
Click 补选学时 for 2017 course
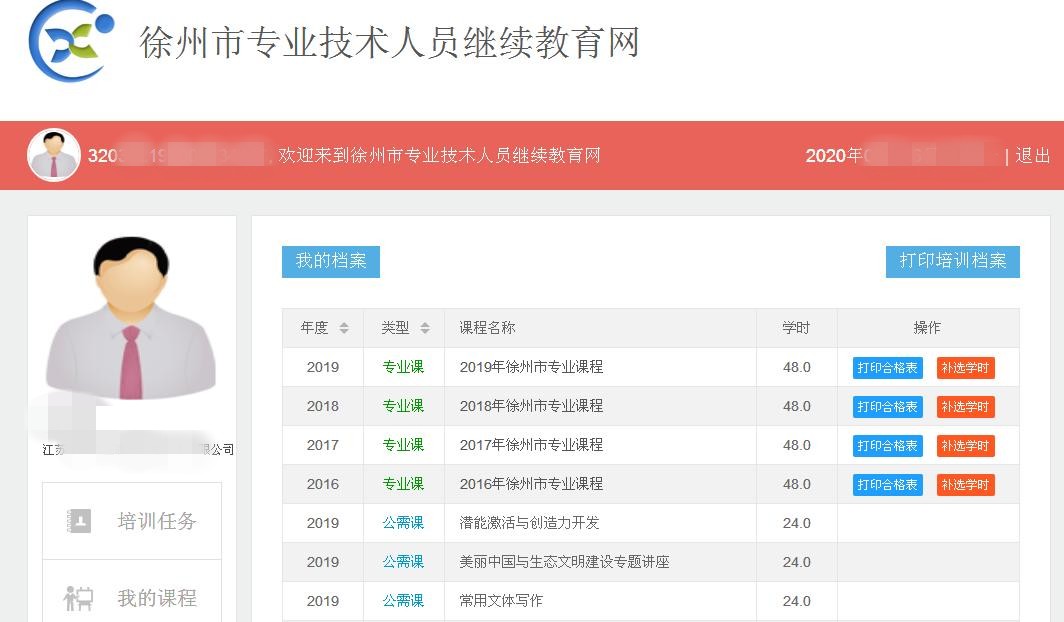tap(965, 445)
